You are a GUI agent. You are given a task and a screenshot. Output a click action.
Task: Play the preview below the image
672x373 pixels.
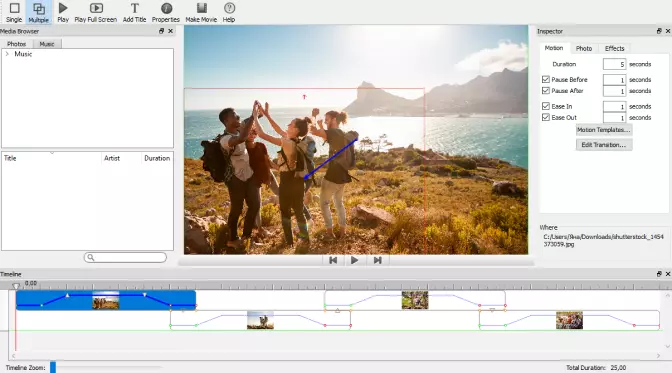(354, 260)
